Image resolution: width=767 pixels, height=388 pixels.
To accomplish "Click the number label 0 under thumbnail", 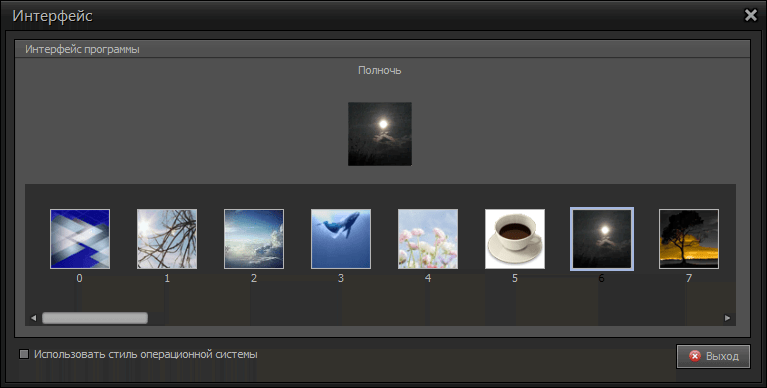I will 80,278.
